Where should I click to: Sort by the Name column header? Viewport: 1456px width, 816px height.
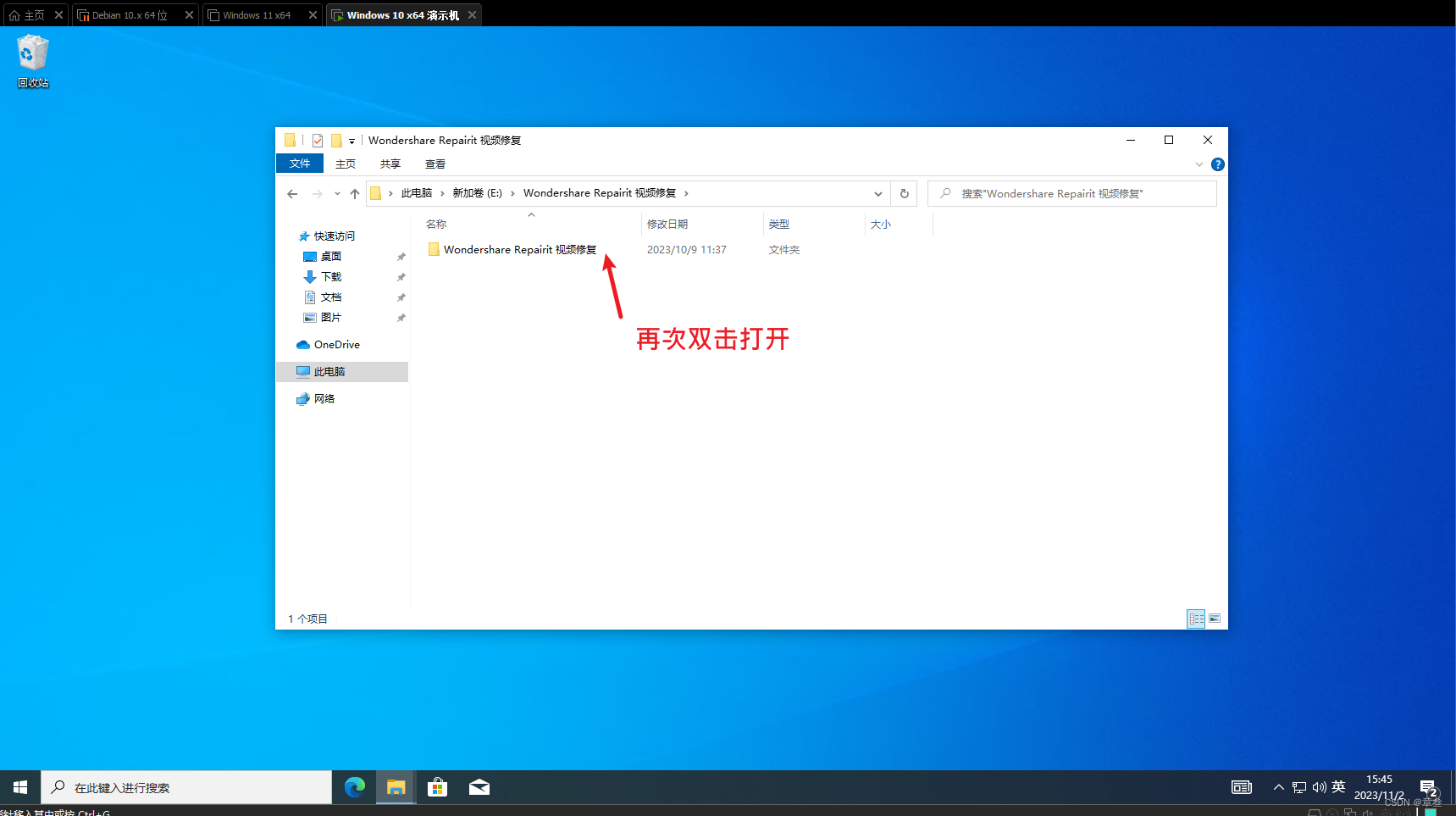(x=531, y=225)
